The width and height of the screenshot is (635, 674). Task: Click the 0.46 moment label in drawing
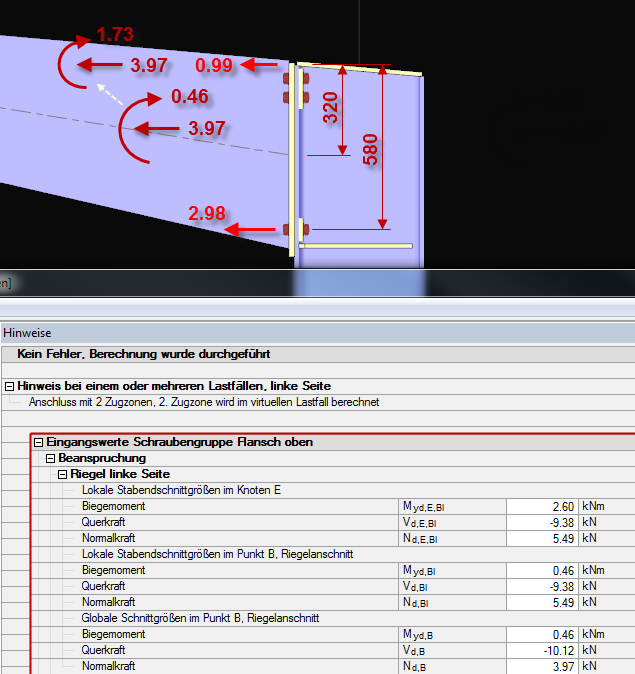click(x=190, y=96)
